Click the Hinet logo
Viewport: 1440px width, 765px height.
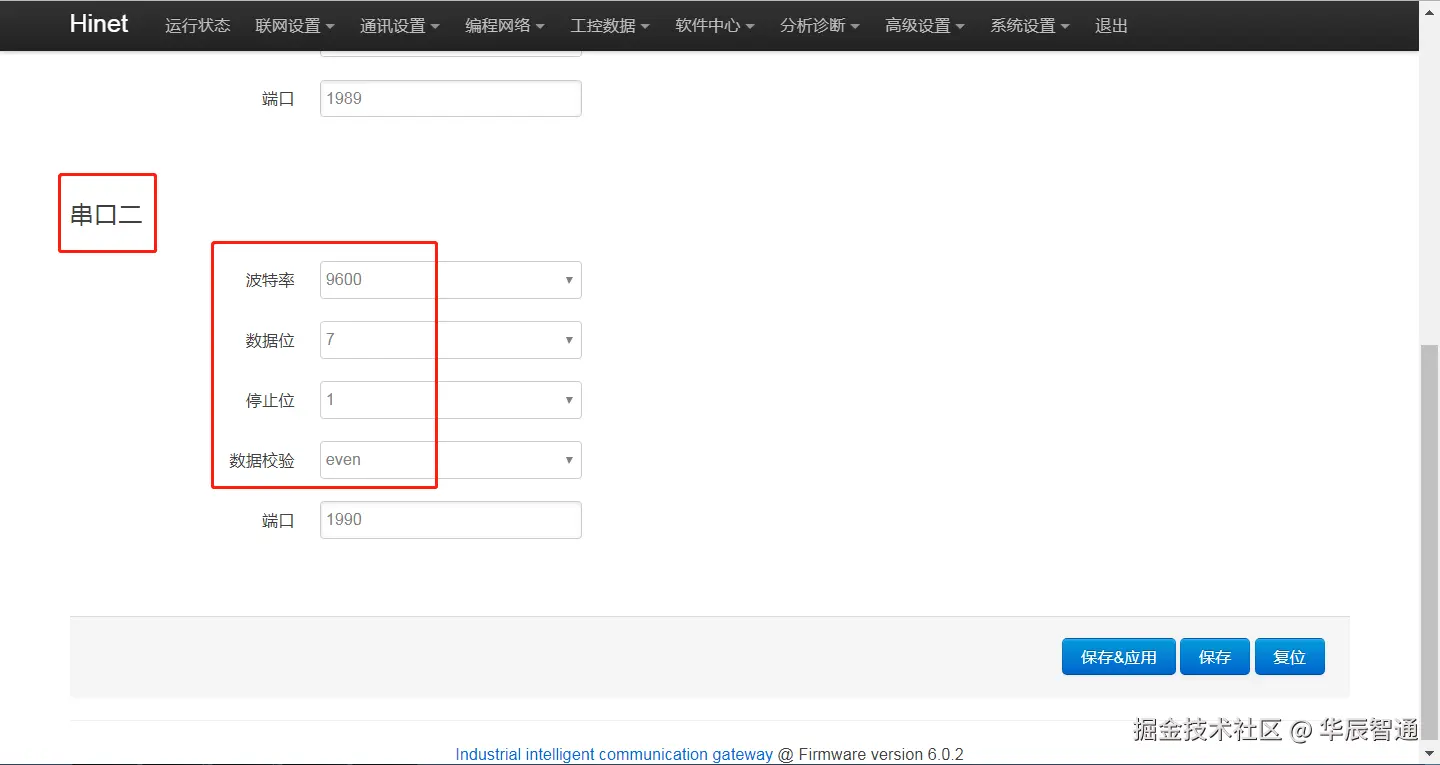[x=98, y=24]
